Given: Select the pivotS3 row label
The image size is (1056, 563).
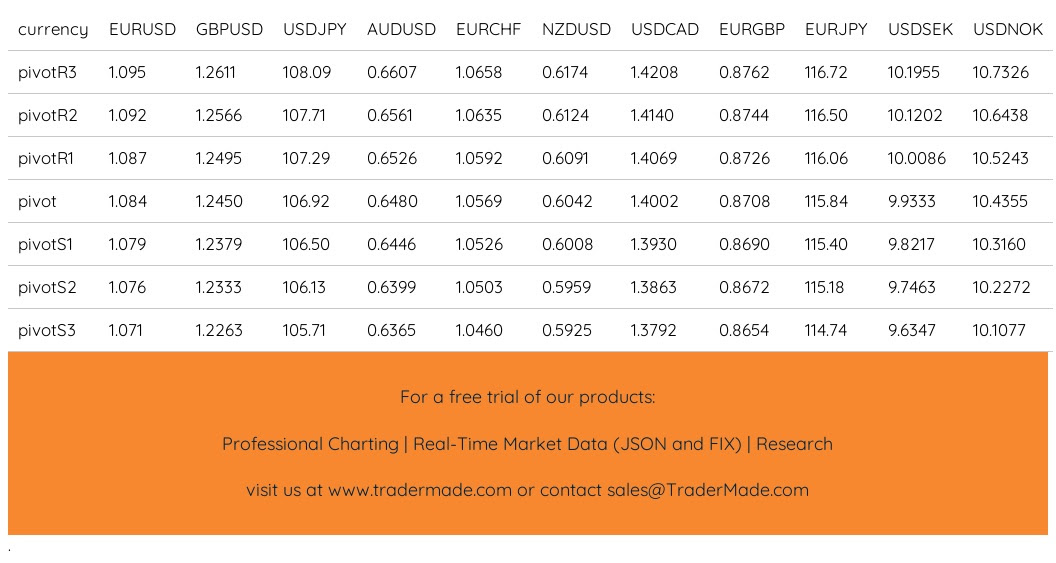Looking at the screenshot, I should click(x=46, y=330).
